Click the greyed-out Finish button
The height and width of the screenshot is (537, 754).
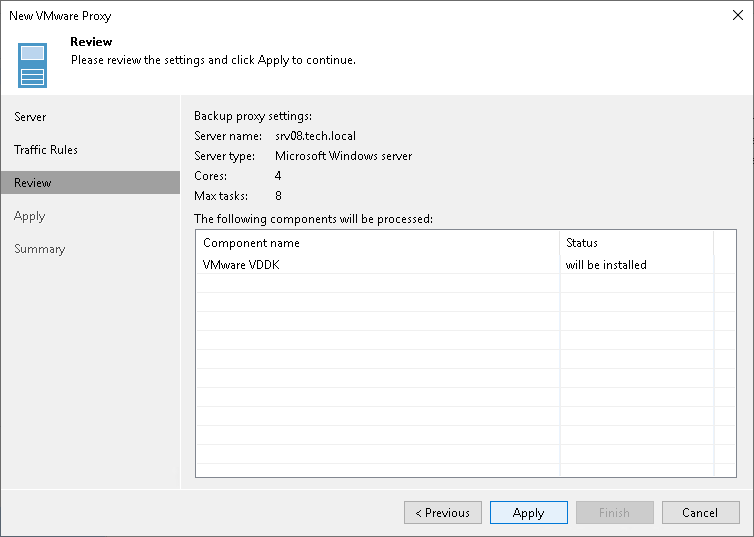point(615,512)
